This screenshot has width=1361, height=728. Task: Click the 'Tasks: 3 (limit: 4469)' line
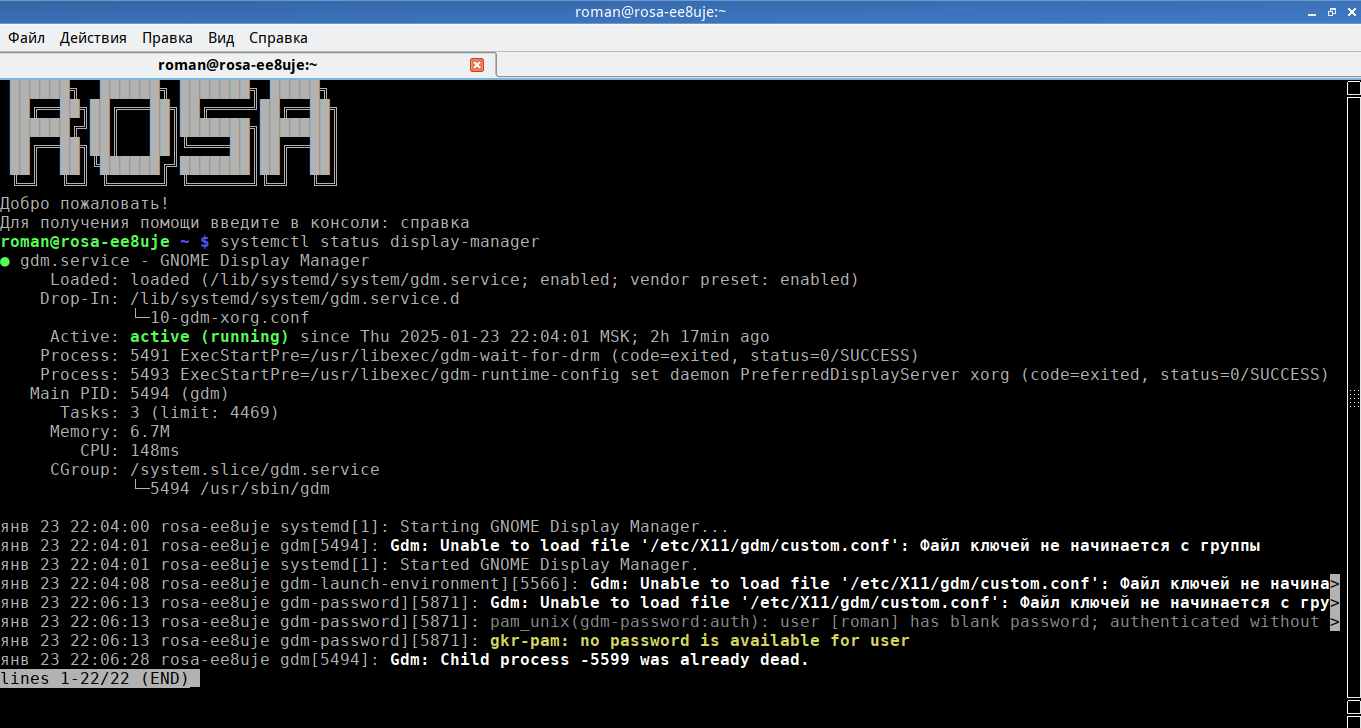169,413
